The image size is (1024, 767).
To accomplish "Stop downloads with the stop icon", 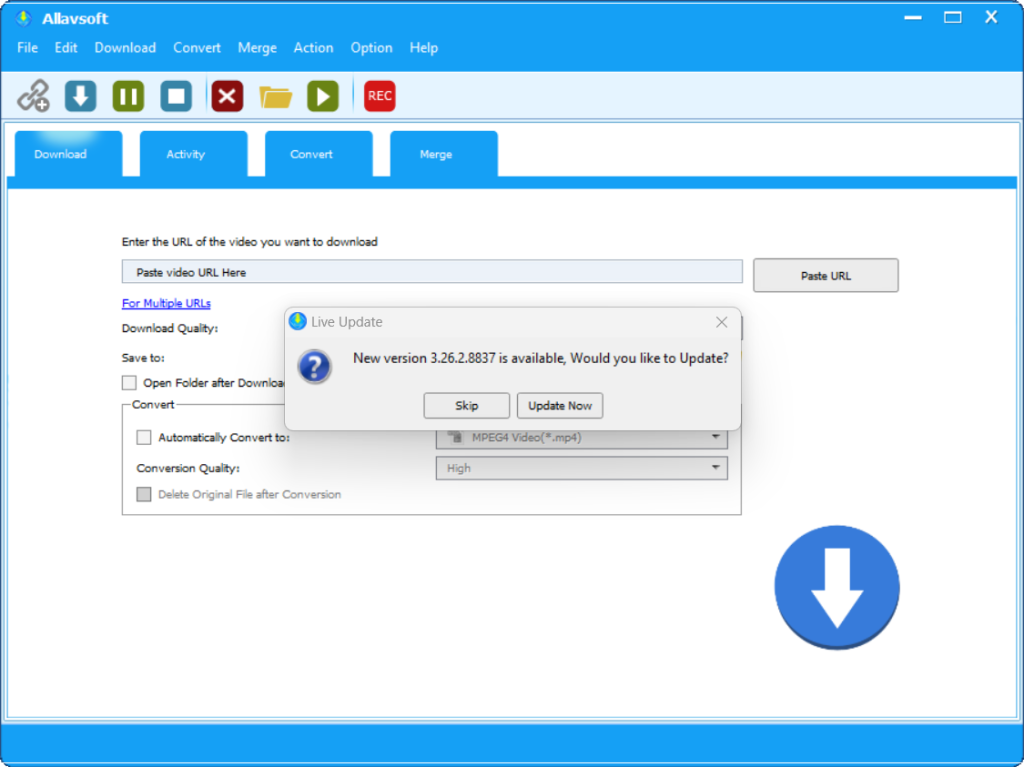I will [176, 96].
